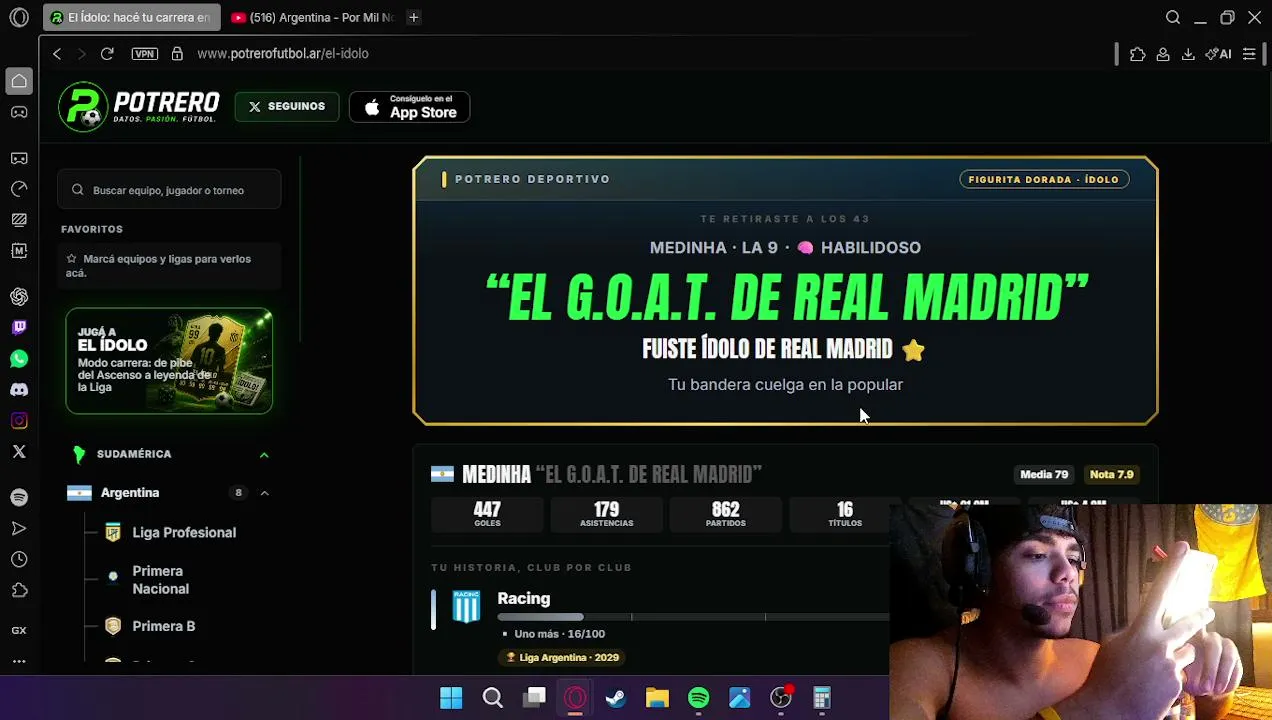Open a new browser tab
The image size is (1272, 720).
point(413,17)
